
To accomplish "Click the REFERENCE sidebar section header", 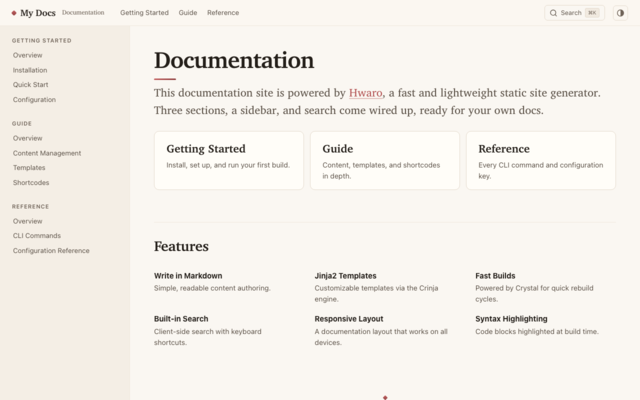I will point(30,207).
